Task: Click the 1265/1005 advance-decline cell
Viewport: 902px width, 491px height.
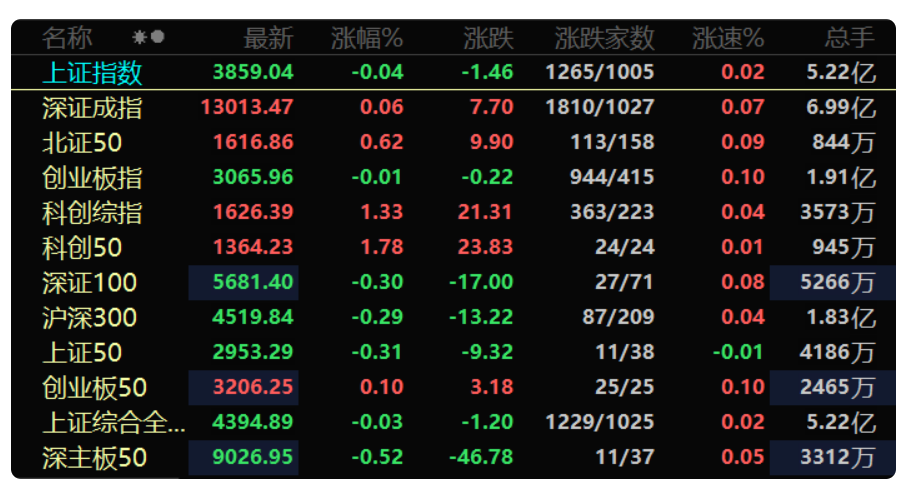Action: click(600, 72)
